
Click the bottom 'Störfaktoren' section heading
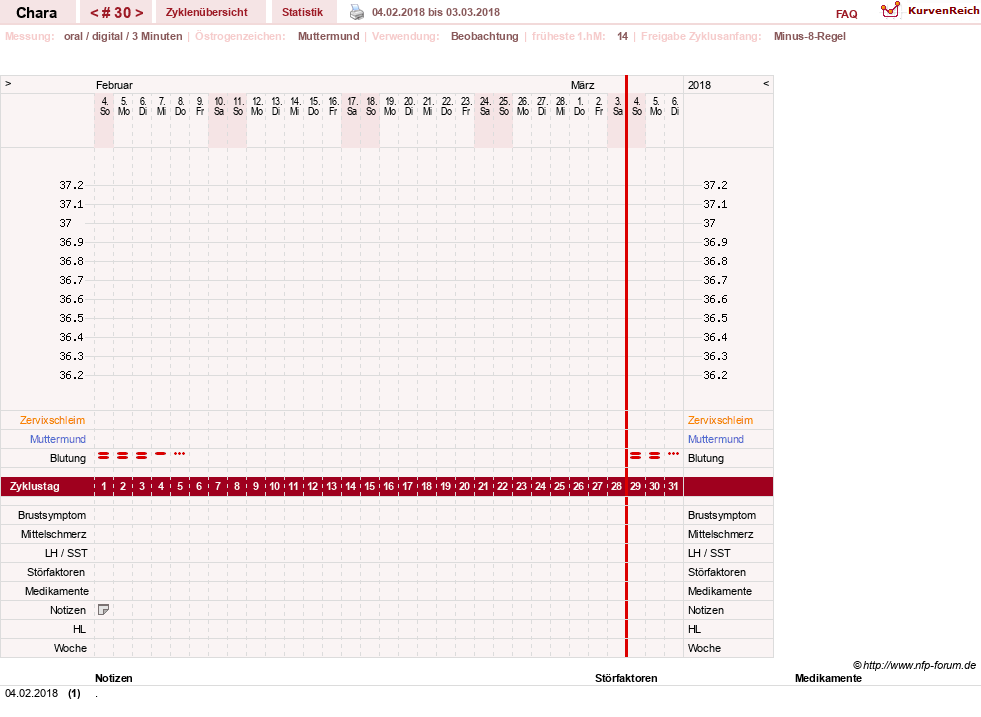point(626,678)
